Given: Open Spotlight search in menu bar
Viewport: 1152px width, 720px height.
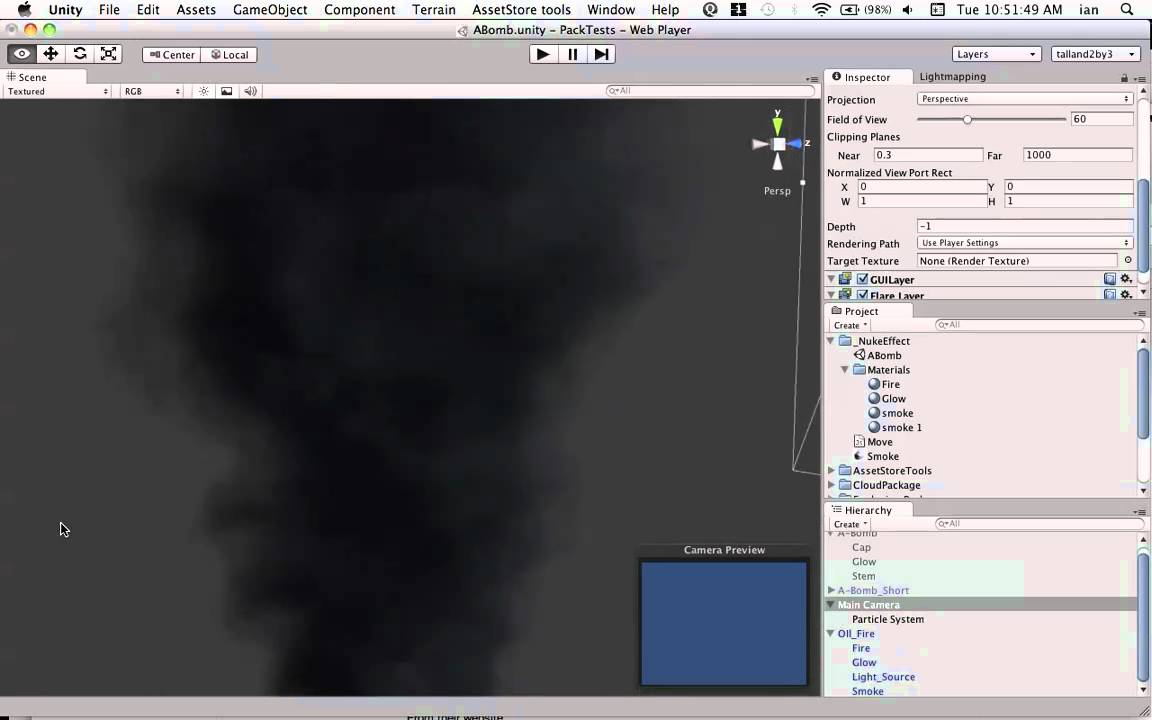Looking at the screenshot, I should [1126, 10].
